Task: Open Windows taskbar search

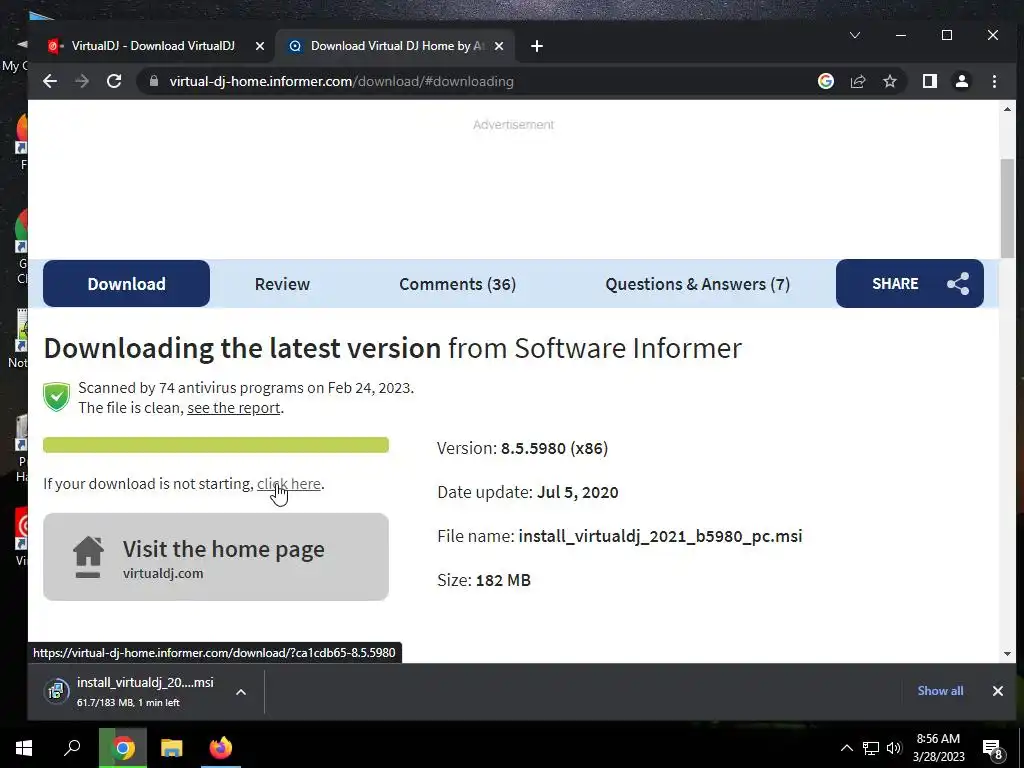Action: click(x=72, y=748)
